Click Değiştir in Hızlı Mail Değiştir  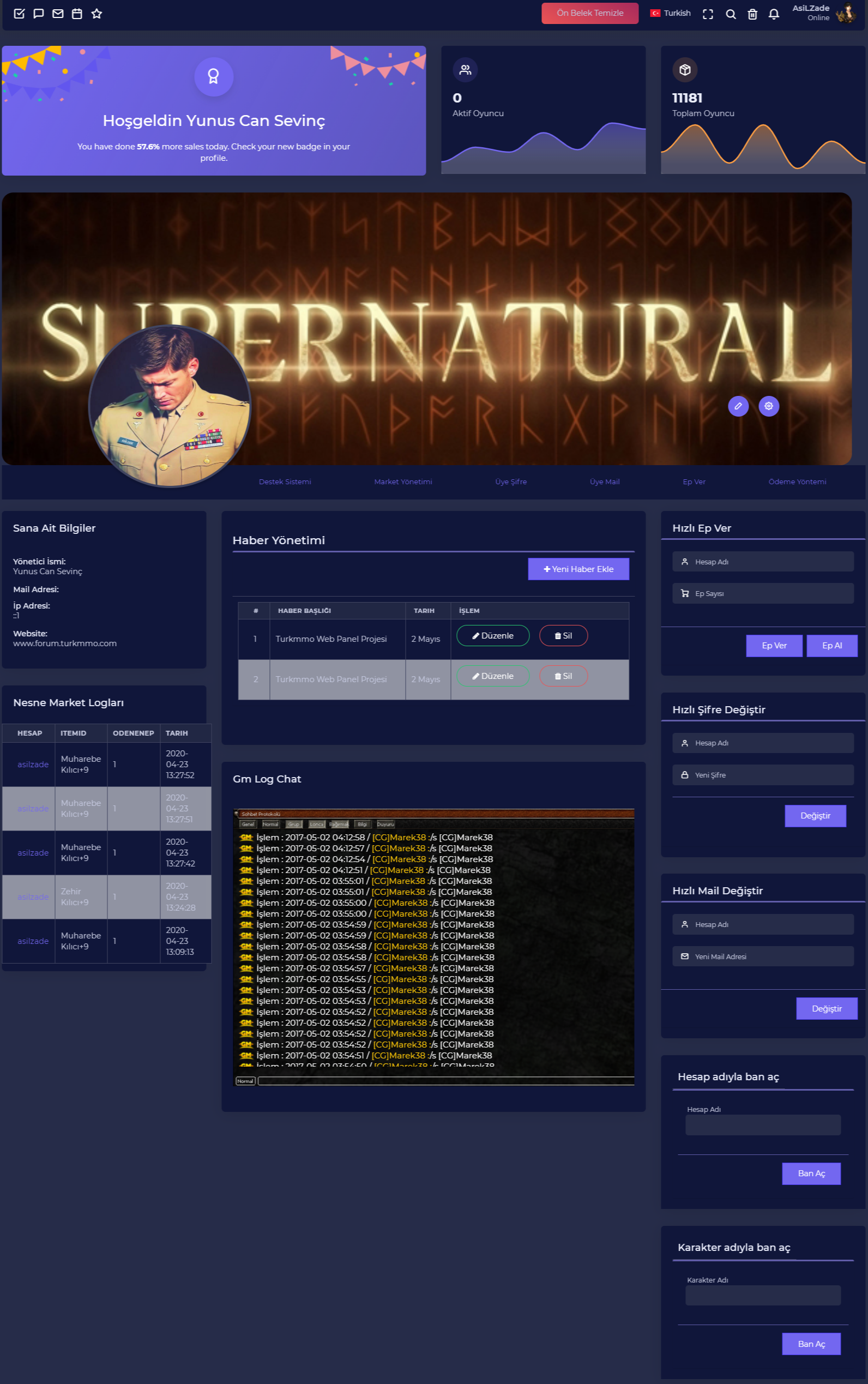(827, 1008)
